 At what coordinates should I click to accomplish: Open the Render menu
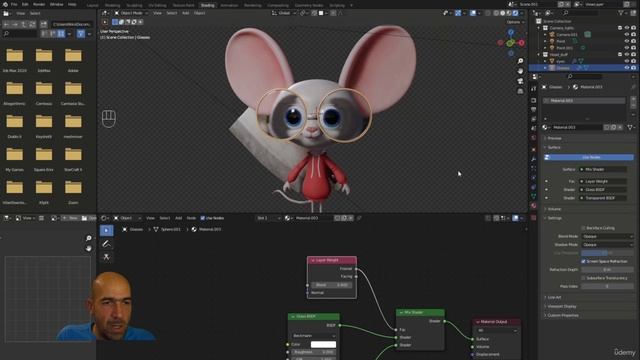pyautogui.click(x=39, y=4)
